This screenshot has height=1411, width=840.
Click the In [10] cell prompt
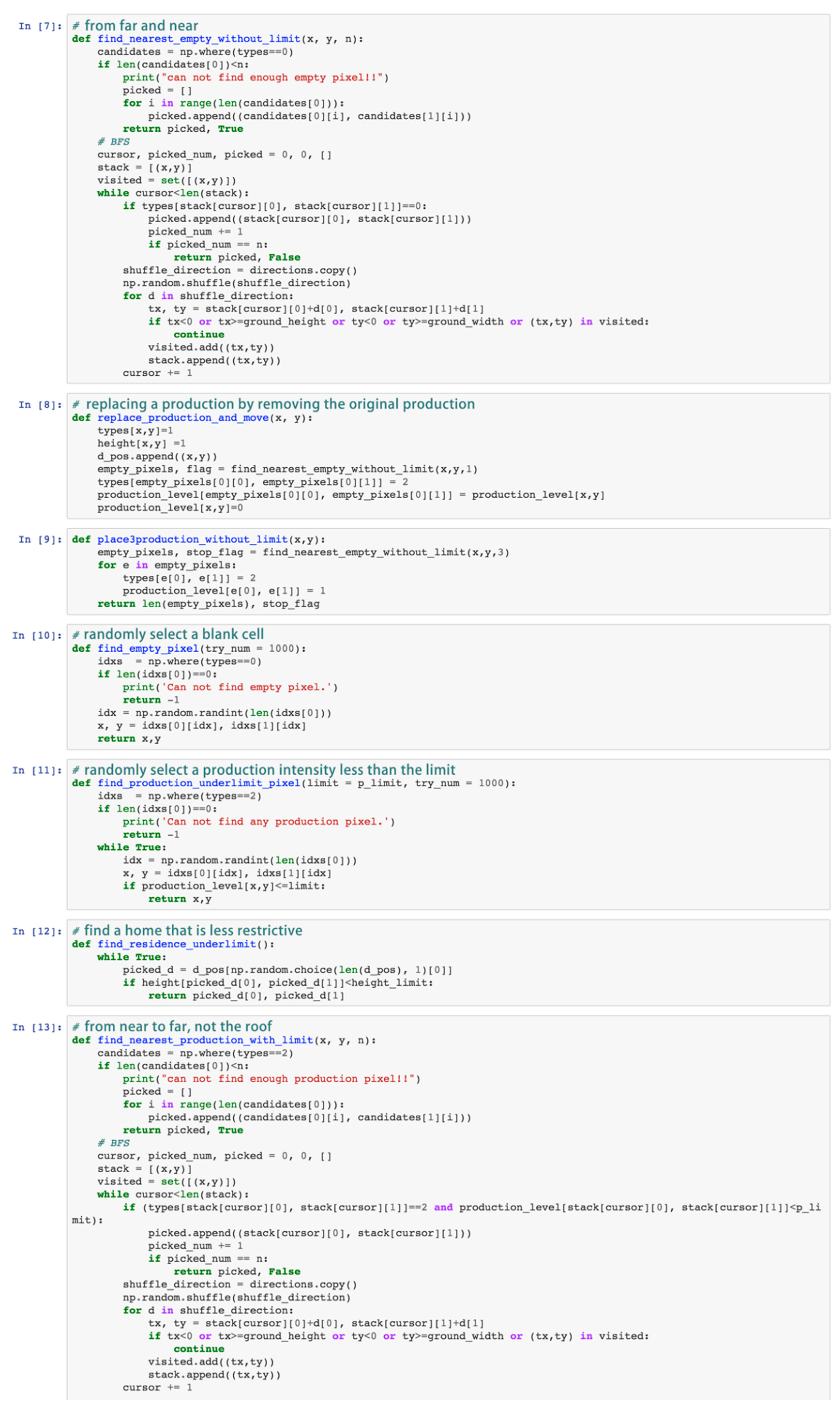37,635
